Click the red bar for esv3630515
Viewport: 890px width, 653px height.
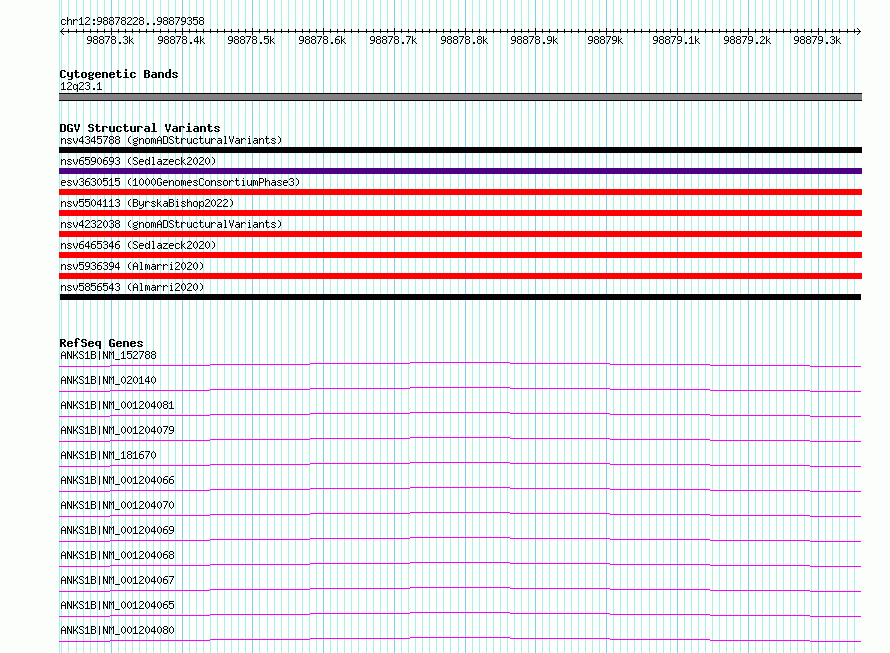[460, 192]
